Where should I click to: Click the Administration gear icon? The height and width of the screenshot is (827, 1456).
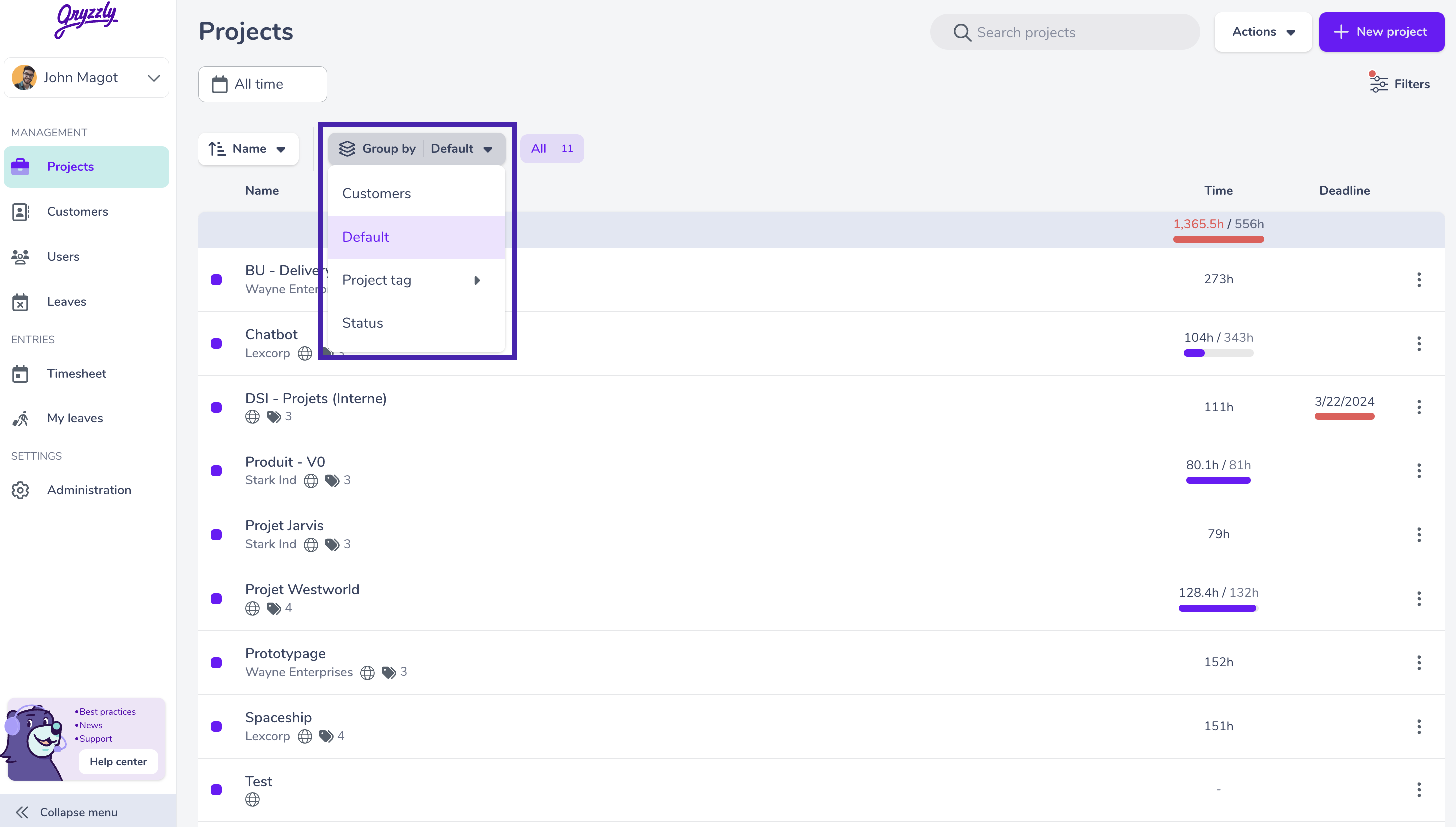20,490
